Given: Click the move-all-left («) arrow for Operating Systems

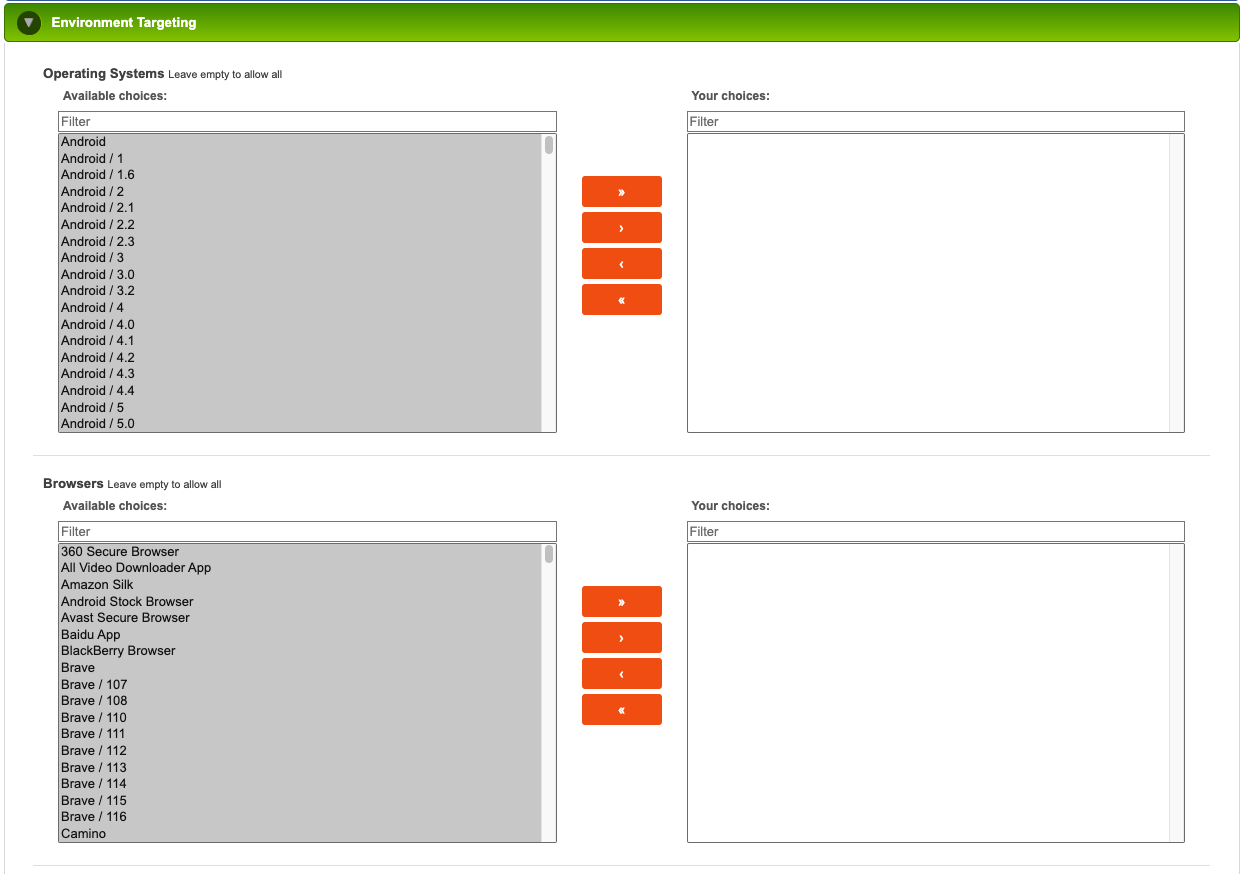Looking at the screenshot, I should [x=621, y=299].
